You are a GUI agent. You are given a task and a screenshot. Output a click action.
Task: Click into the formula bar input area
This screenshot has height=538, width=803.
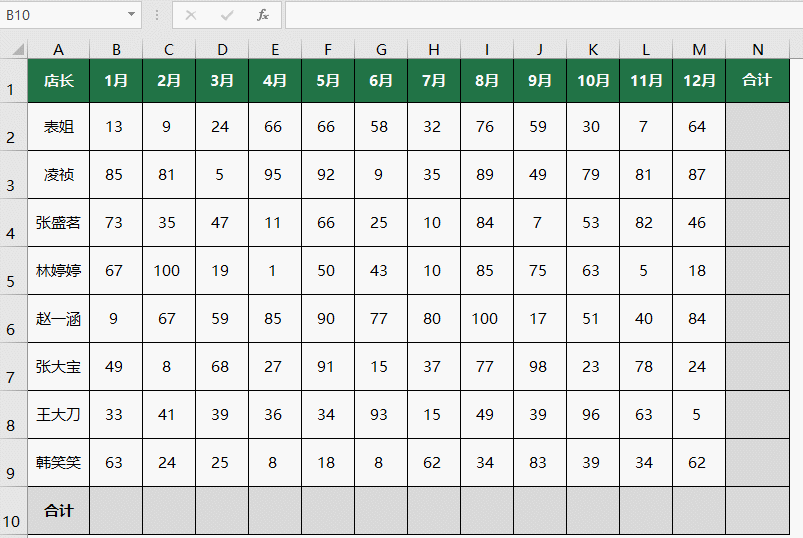click(x=544, y=15)
